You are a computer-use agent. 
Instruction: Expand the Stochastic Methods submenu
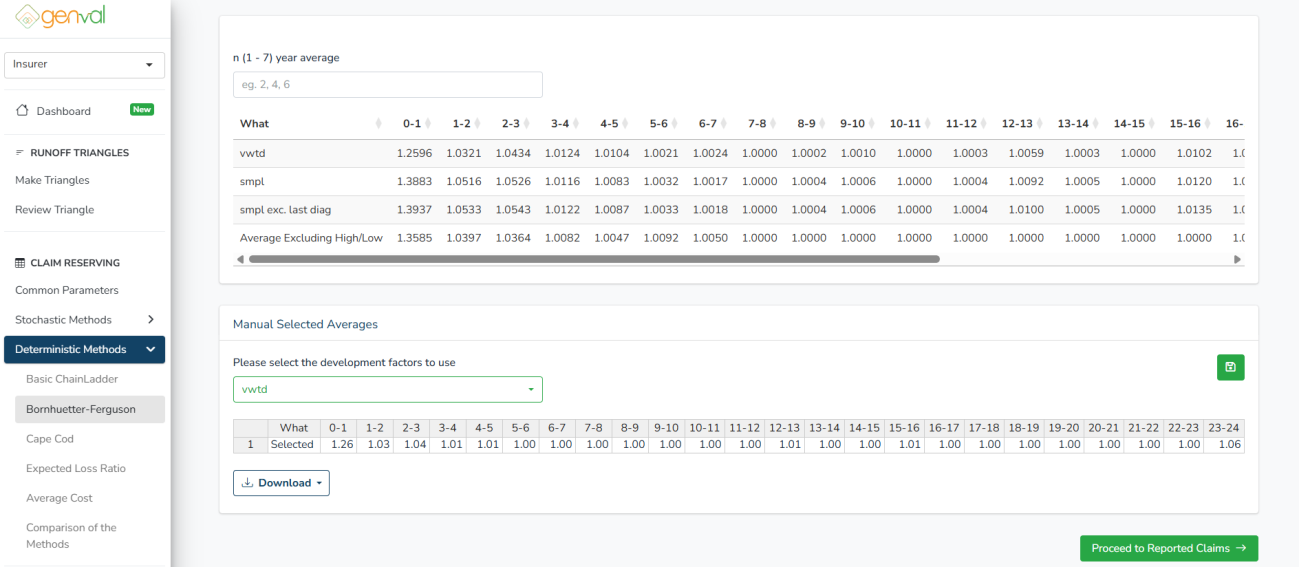pos(150,320)
